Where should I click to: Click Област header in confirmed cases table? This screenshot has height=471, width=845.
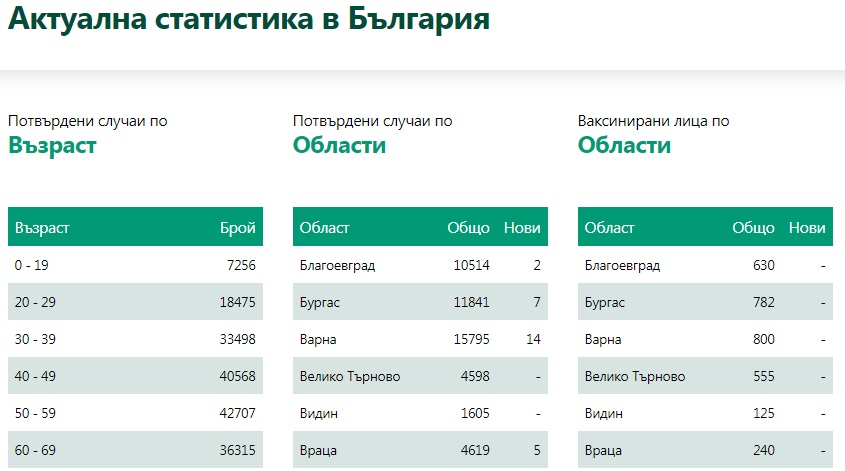click(x=324, y=227)
